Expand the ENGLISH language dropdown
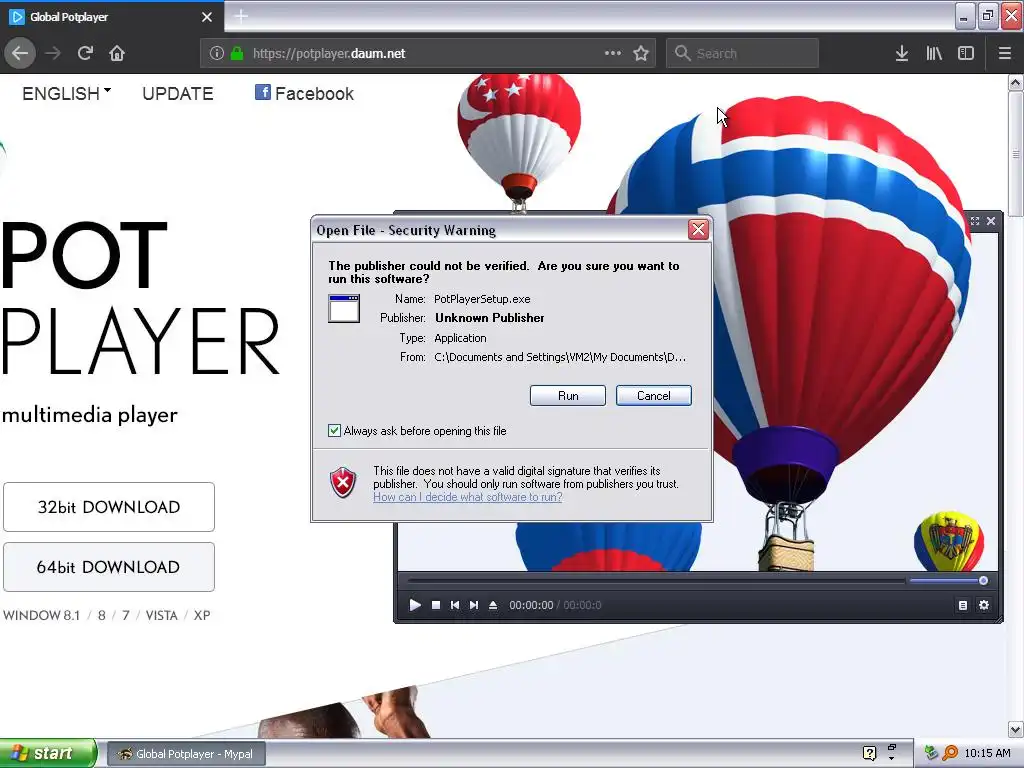This screenshot has height=768, width=1024. point(66,93)
